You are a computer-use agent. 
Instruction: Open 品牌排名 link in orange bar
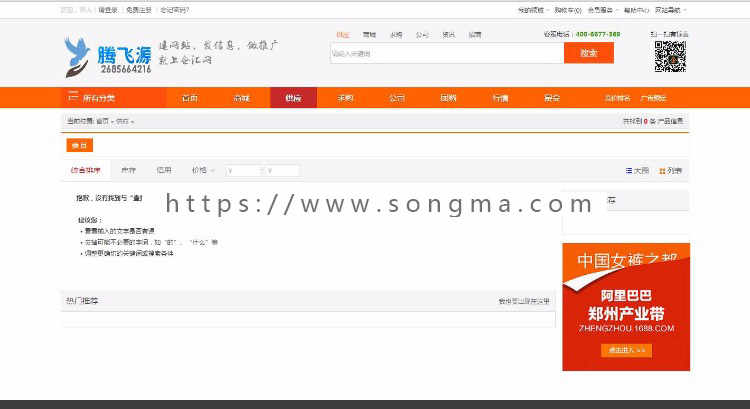point(618,98)
